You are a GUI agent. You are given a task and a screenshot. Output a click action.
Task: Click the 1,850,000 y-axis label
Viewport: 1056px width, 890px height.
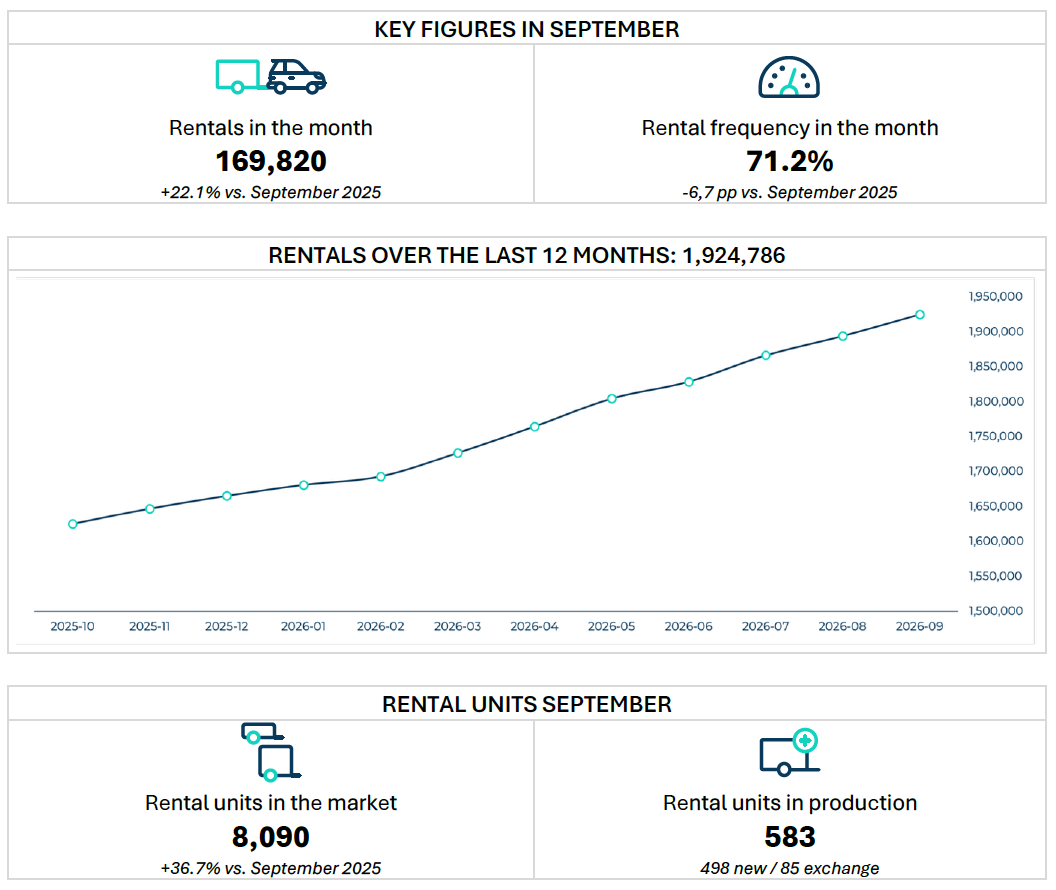coord(995,366)
